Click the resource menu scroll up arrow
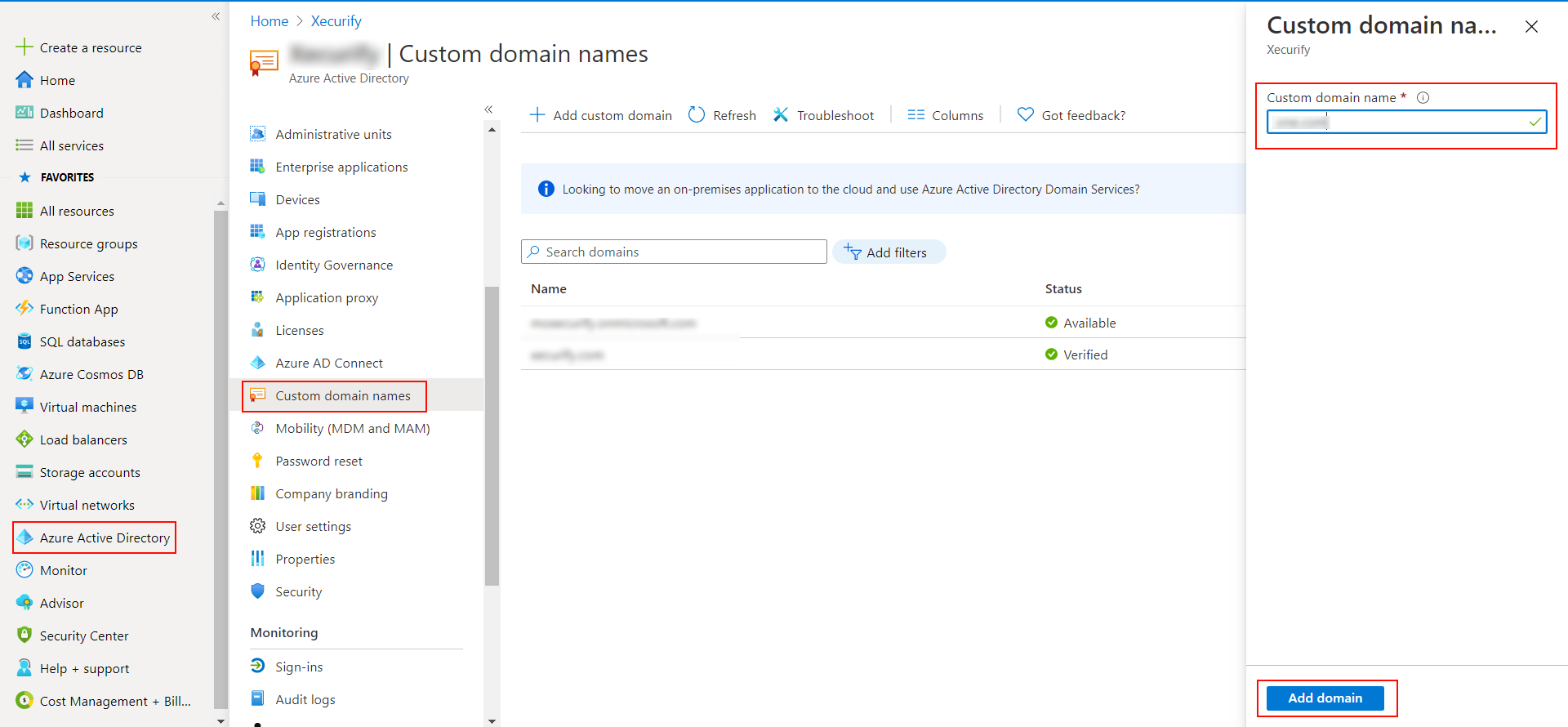The image size is (1568, 727). pos(492,130)
